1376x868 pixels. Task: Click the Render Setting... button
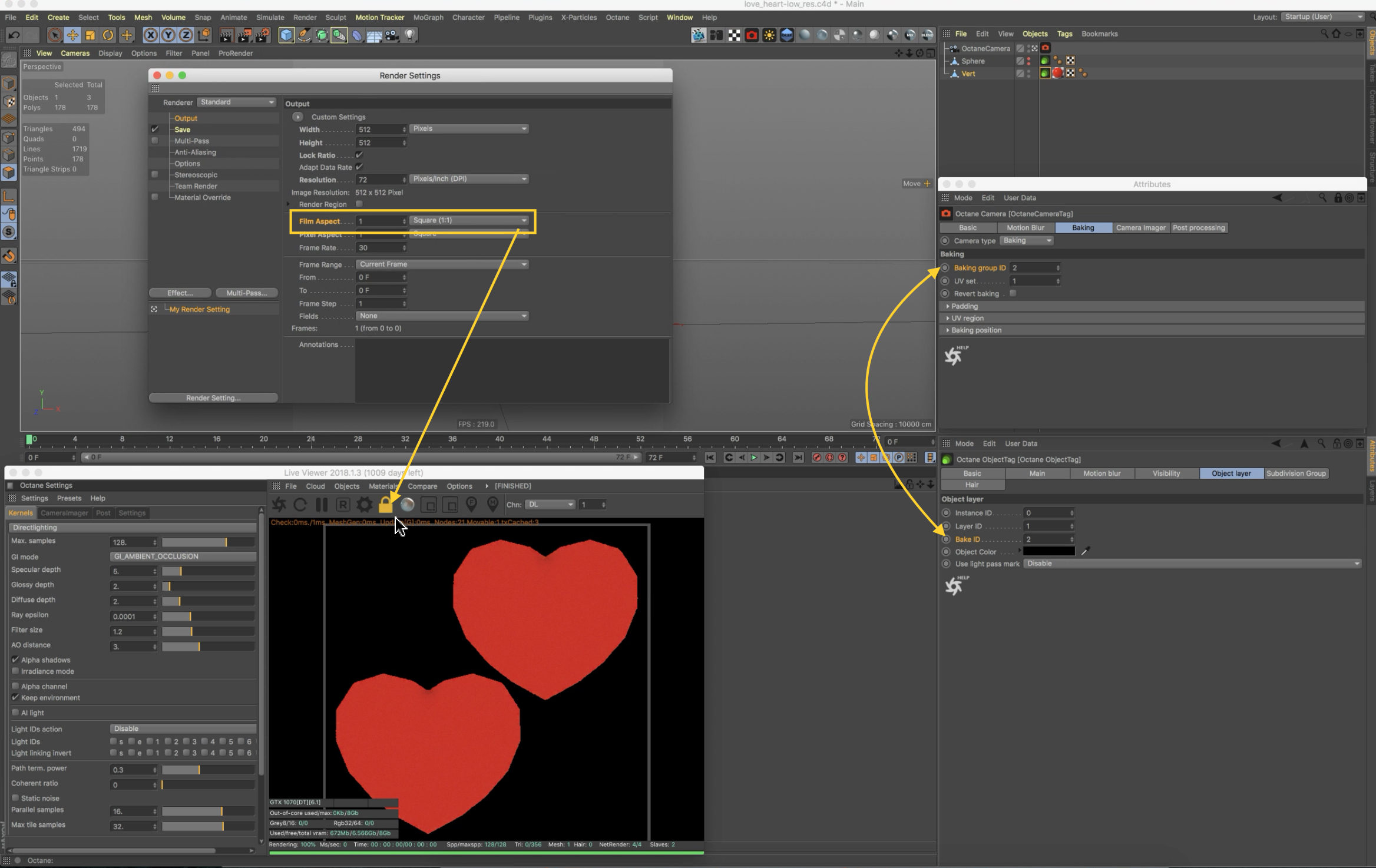(x=213, y=398)
